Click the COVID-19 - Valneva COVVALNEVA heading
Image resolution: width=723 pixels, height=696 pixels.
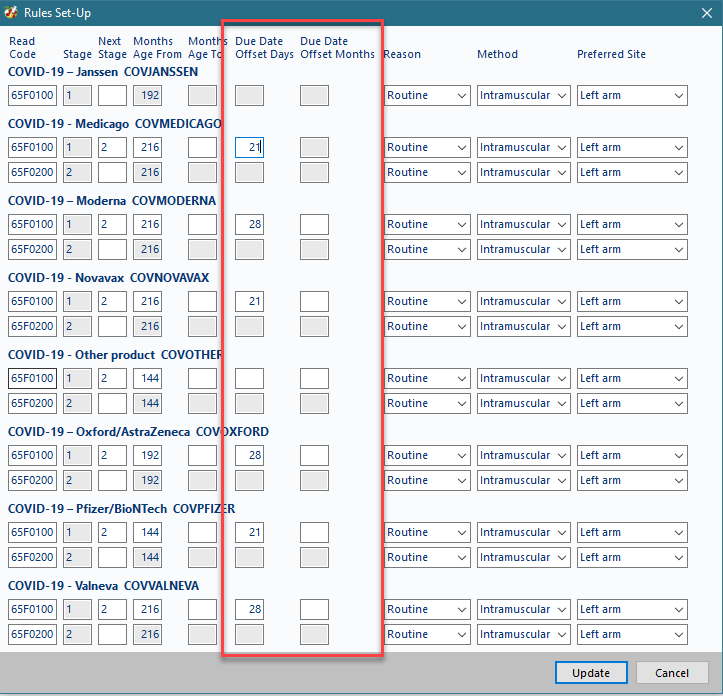coord(104,586)
